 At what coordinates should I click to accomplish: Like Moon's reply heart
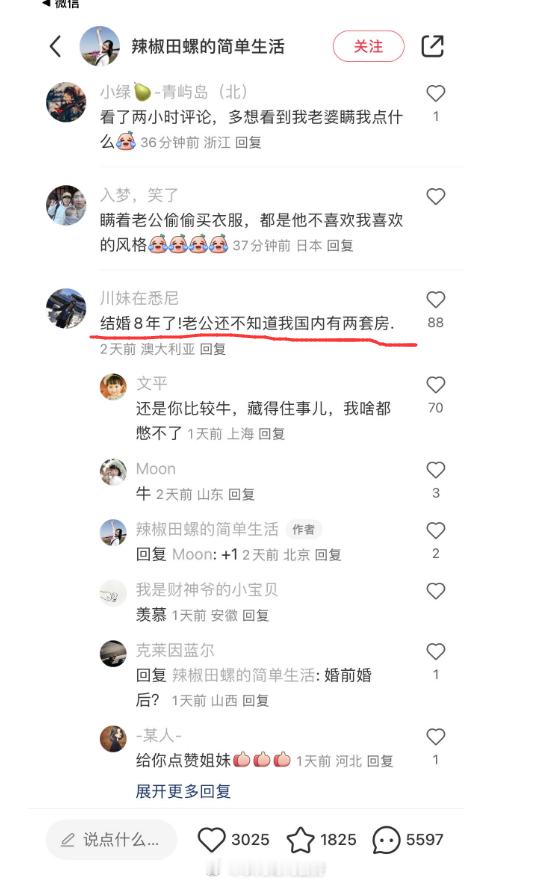pyautogui.click(x=435, y=470)
